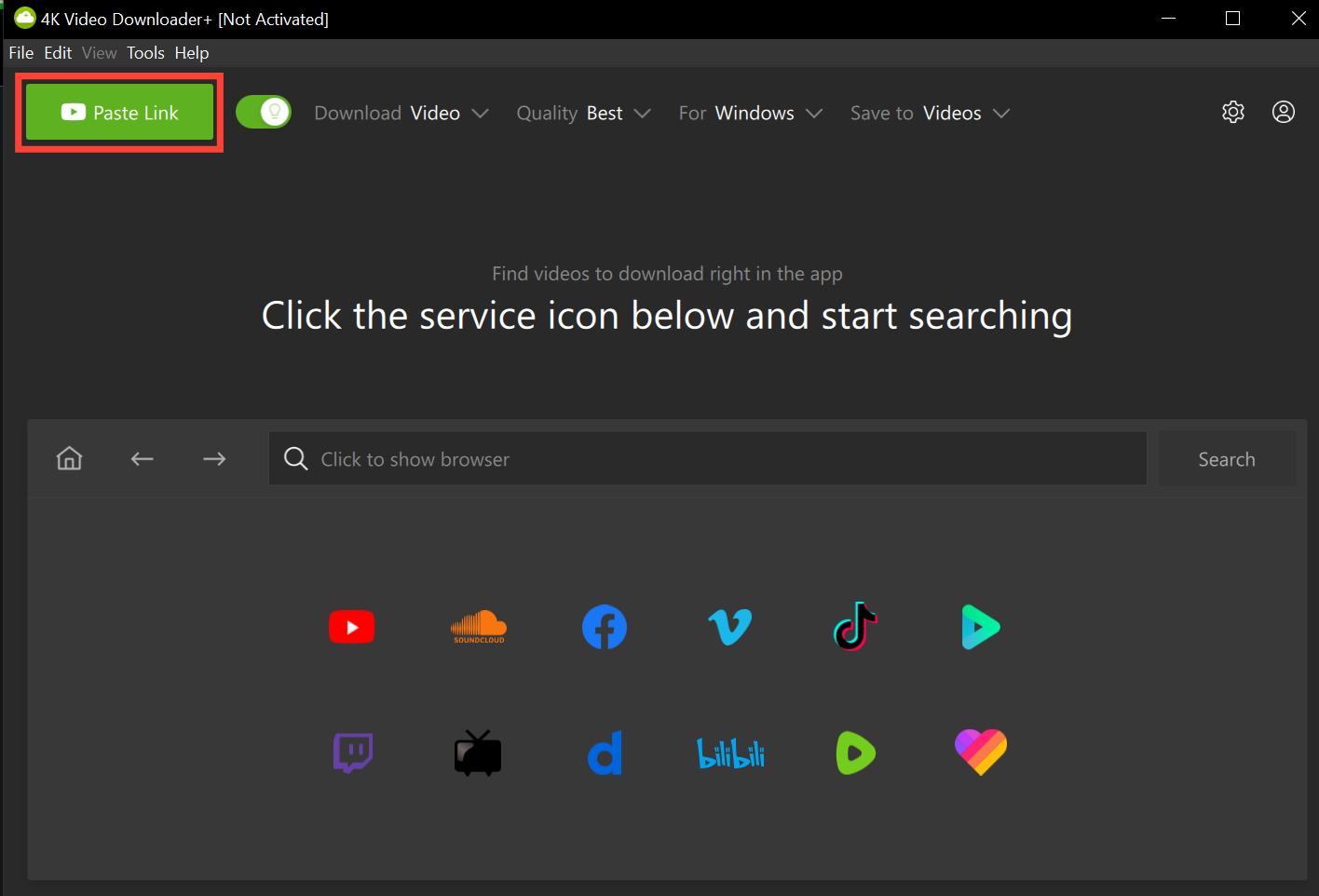
Task: Click the 'Click to show browser' field
Action: tap(708, 459)
